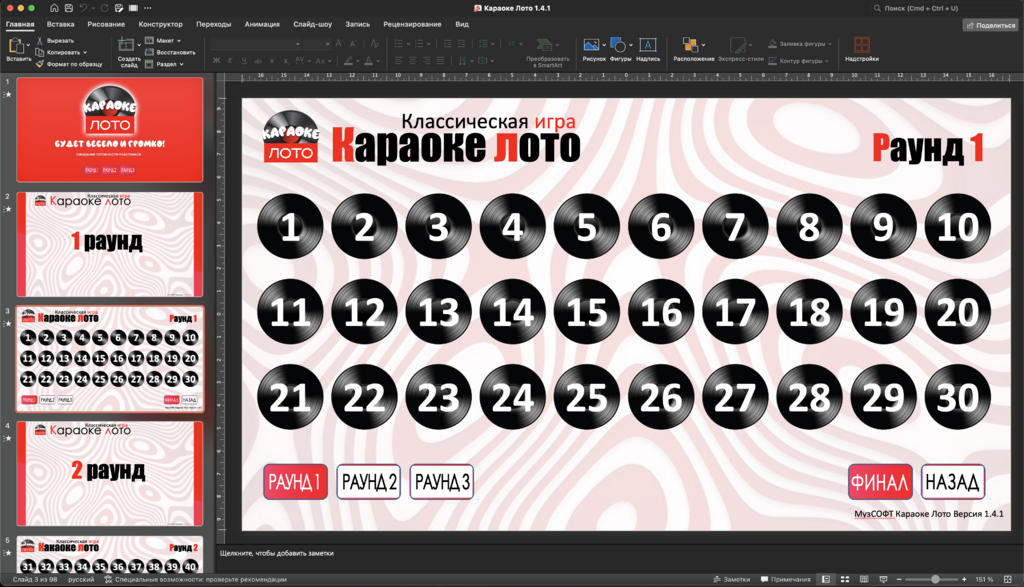
Task: Open the Home icon in title bar
Action: coord(54,8)
